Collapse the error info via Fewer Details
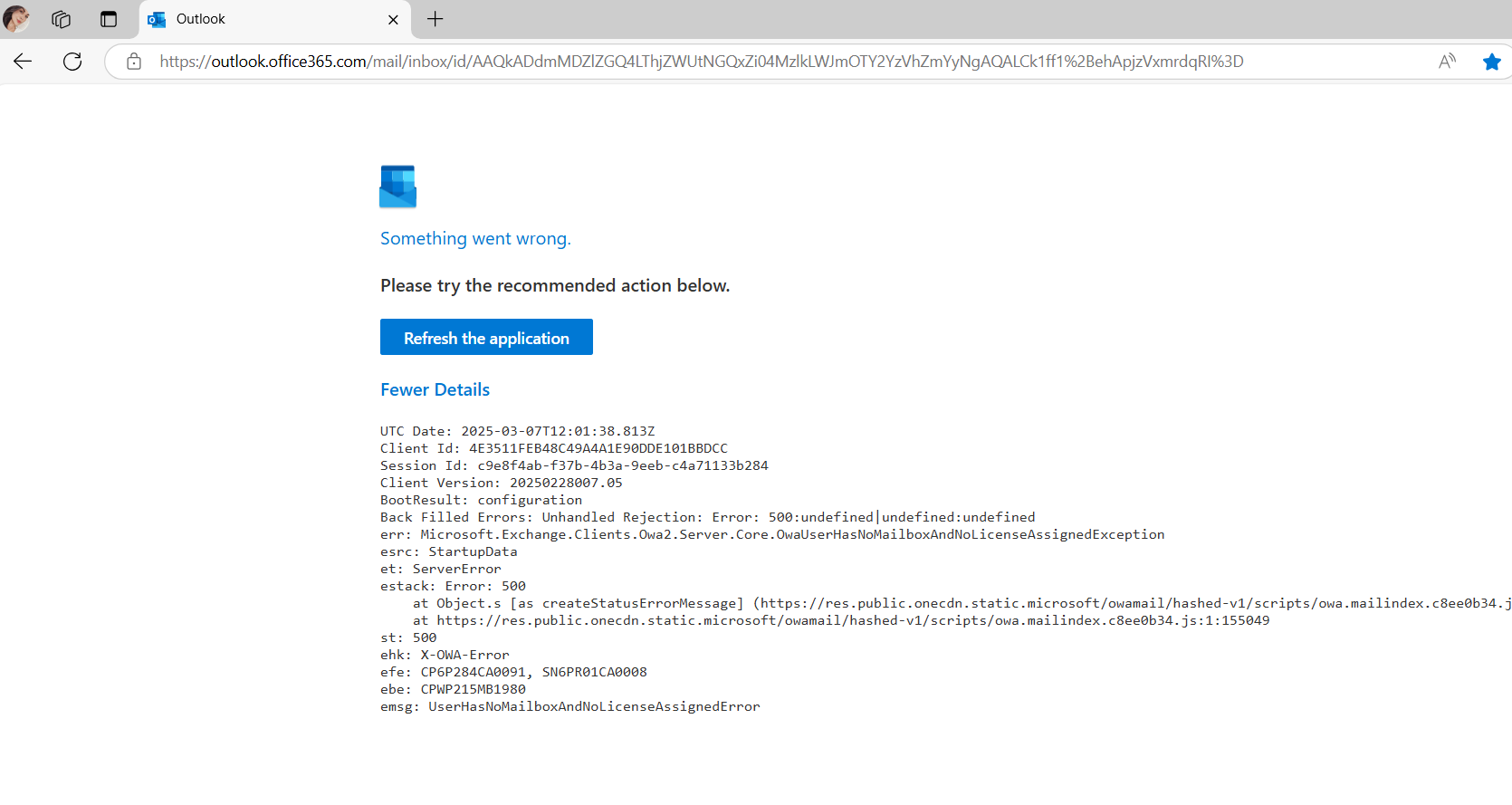 [x=435, y=389]
